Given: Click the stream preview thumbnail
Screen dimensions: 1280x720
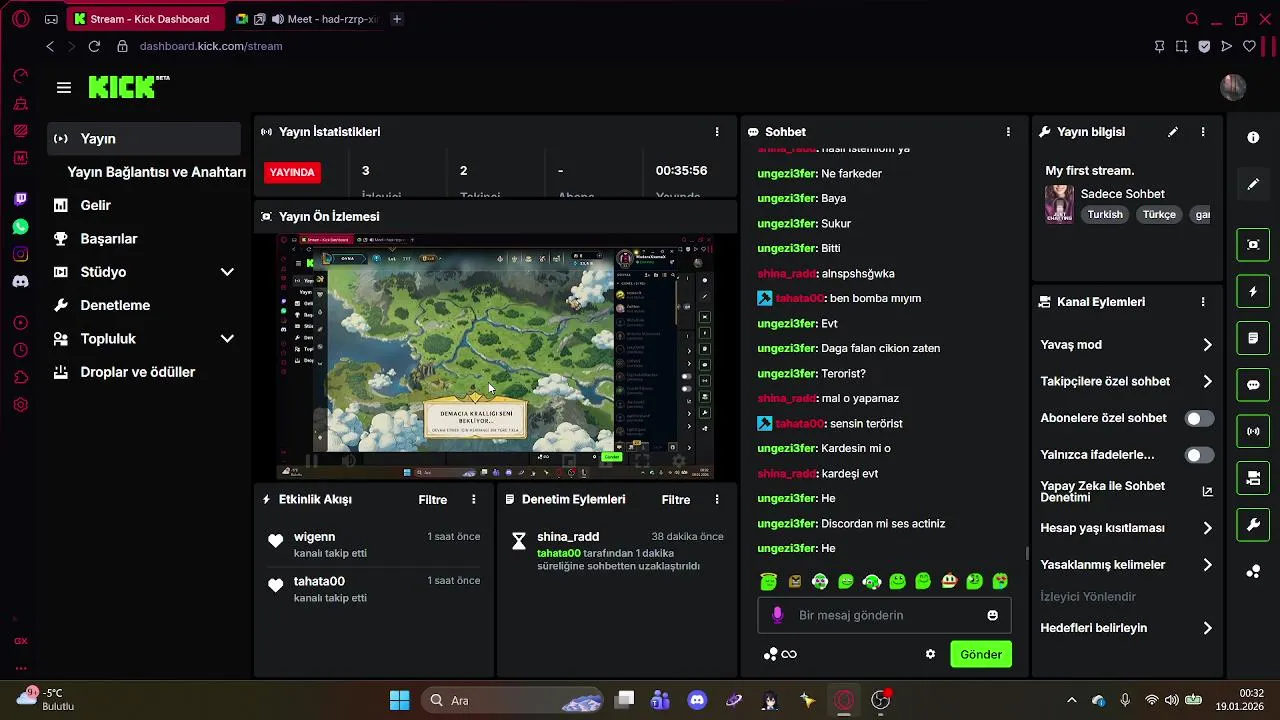Looking at the screenshot, I should click(x=495, y=357).
